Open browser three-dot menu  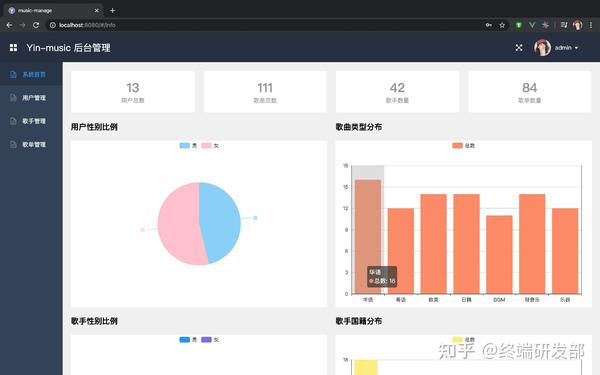point(591,25)
